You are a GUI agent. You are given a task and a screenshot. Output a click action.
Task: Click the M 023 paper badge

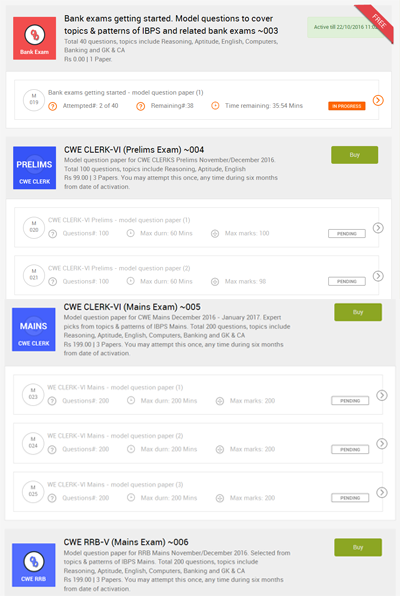(33, 395)
